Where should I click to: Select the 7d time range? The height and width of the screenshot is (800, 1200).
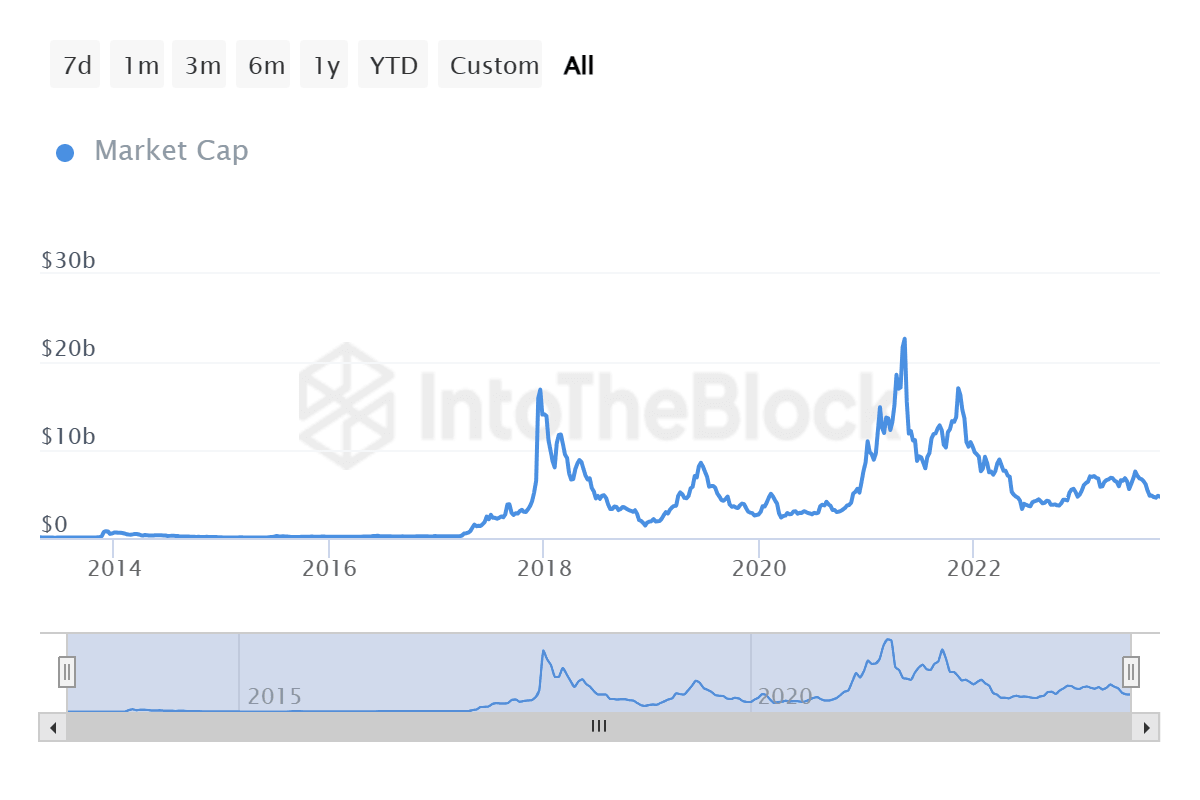click(76, 66)
